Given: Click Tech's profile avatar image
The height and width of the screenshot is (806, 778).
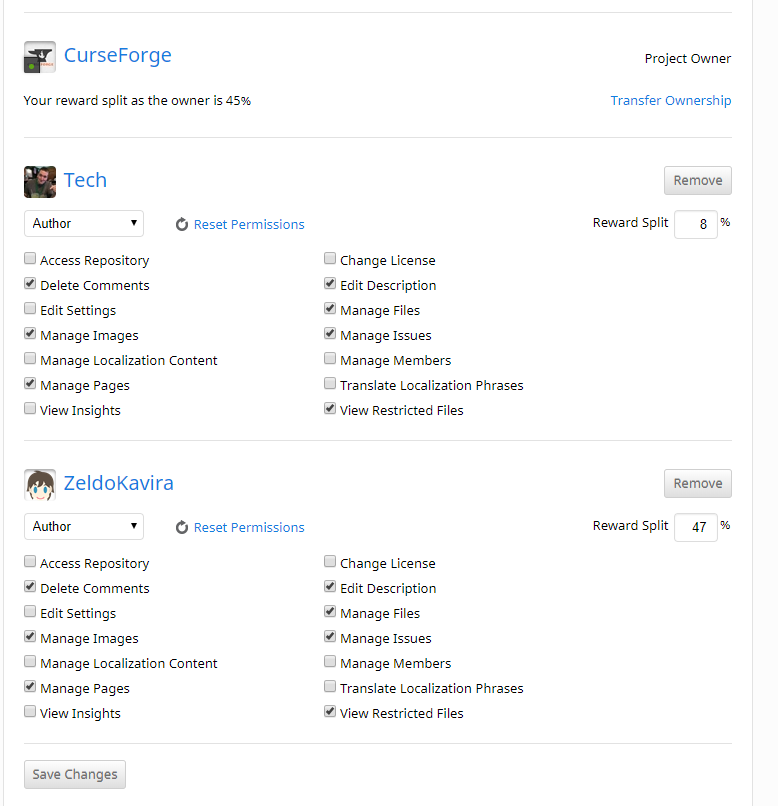Looking at the screenshot, I should coord(40,182).
